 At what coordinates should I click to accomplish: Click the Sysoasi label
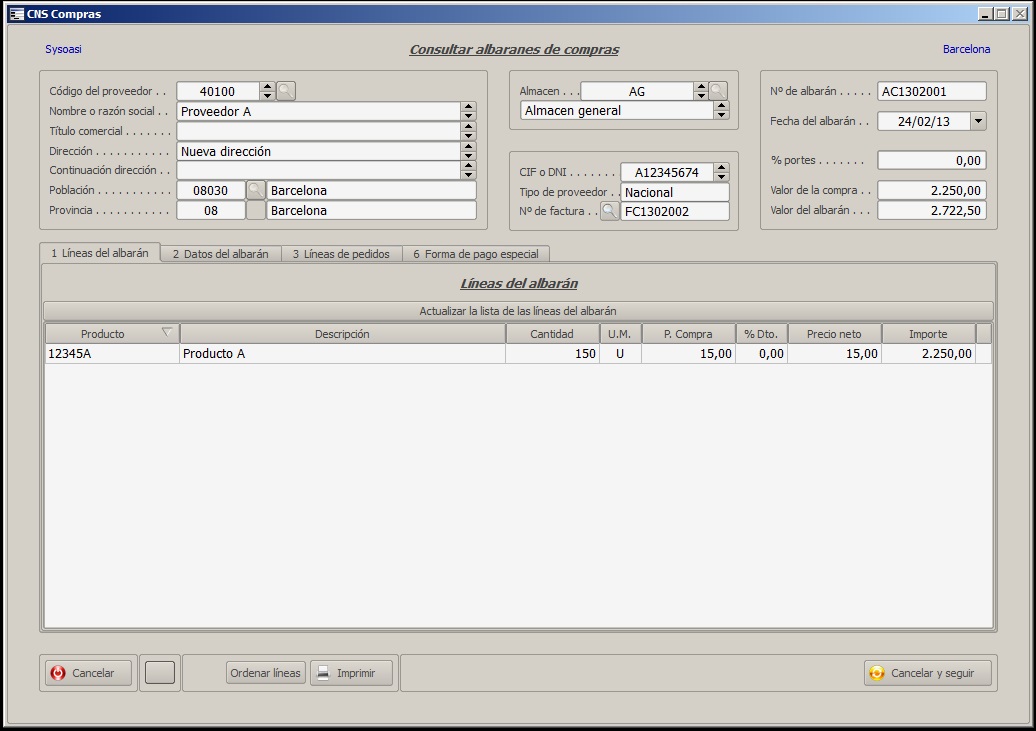pos(63,49)
